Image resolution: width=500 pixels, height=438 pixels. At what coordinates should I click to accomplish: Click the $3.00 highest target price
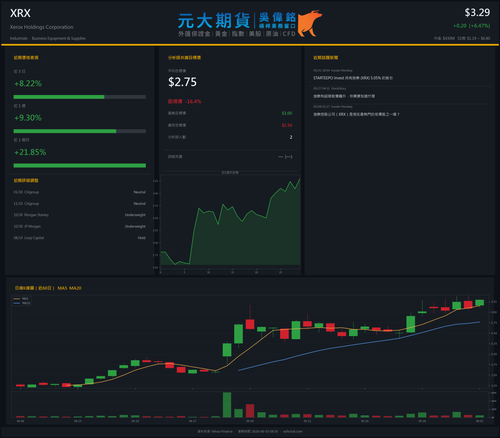tap(287, 113)
